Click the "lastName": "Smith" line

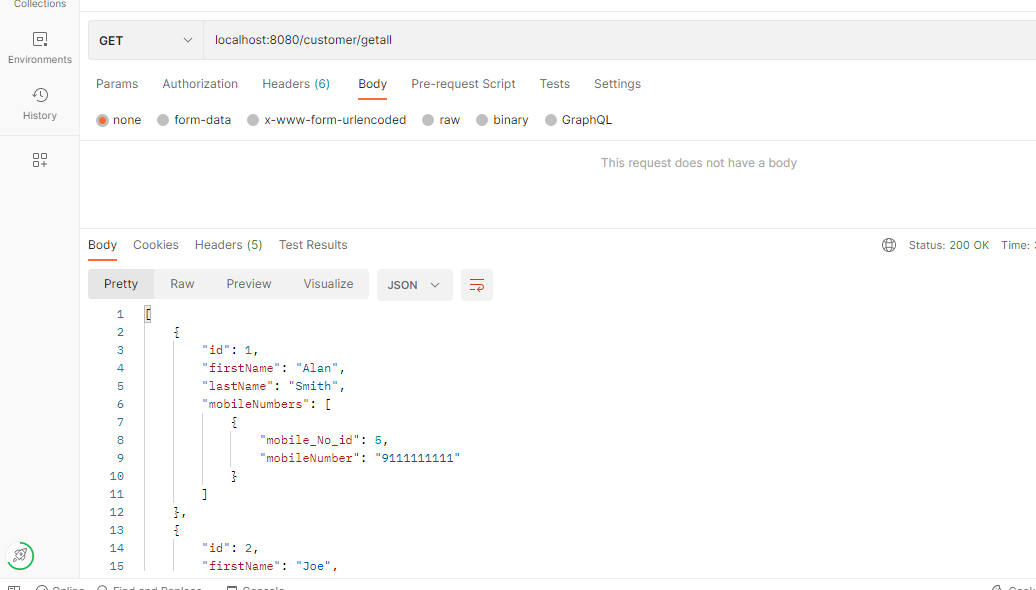coord(274,386)
